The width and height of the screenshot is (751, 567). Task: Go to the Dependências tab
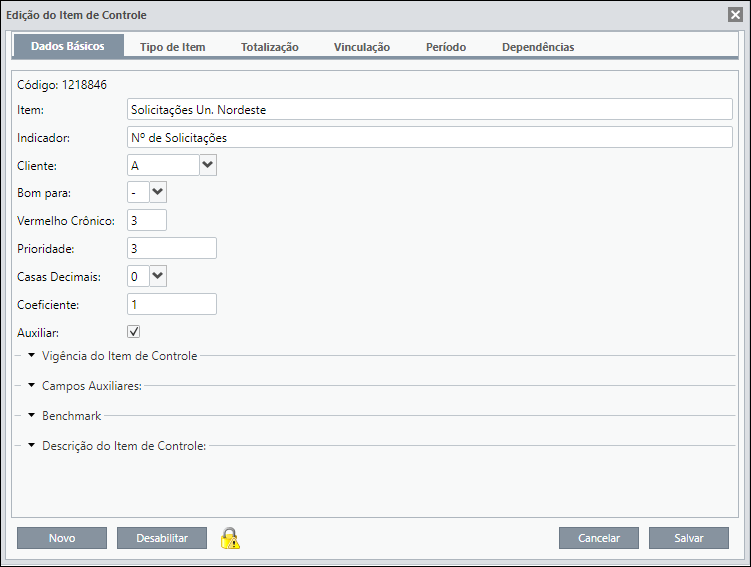pos(538,47)
